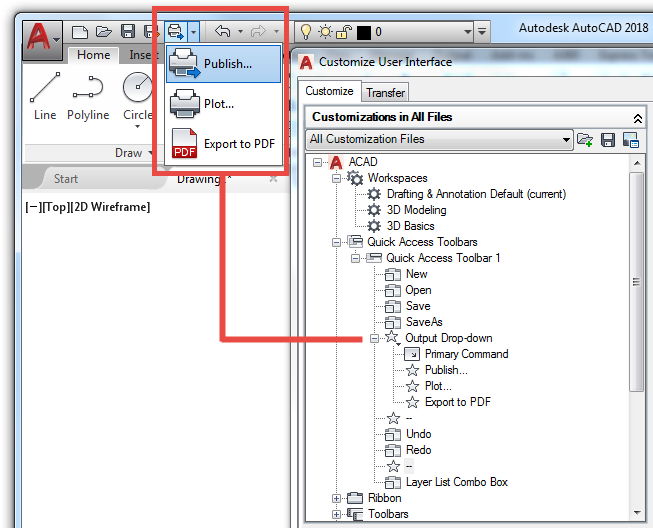
Task: Collapse the Workspaces tree node
Action: coord(336,178)
